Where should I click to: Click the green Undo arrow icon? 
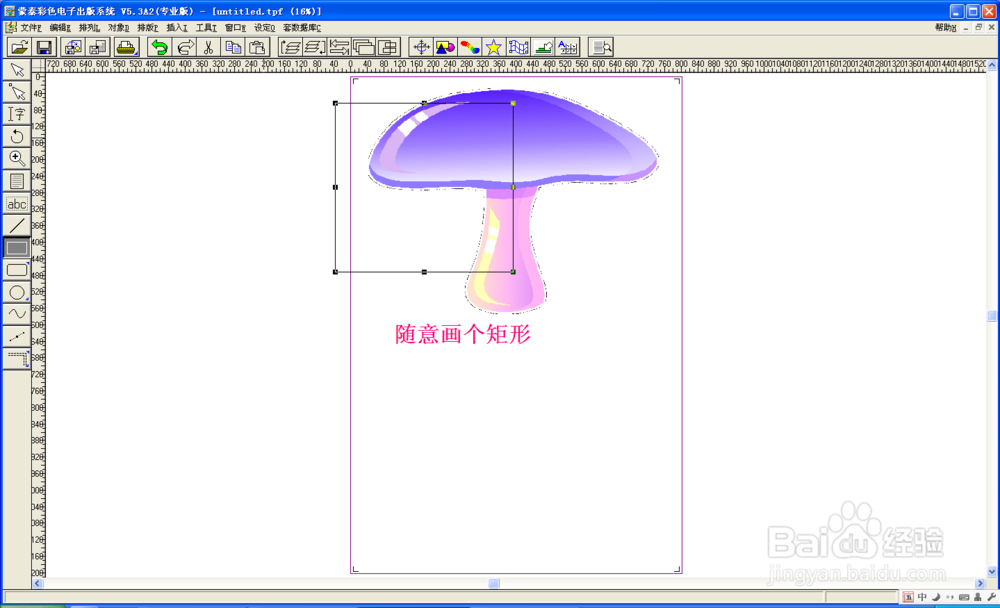point(160,46)
